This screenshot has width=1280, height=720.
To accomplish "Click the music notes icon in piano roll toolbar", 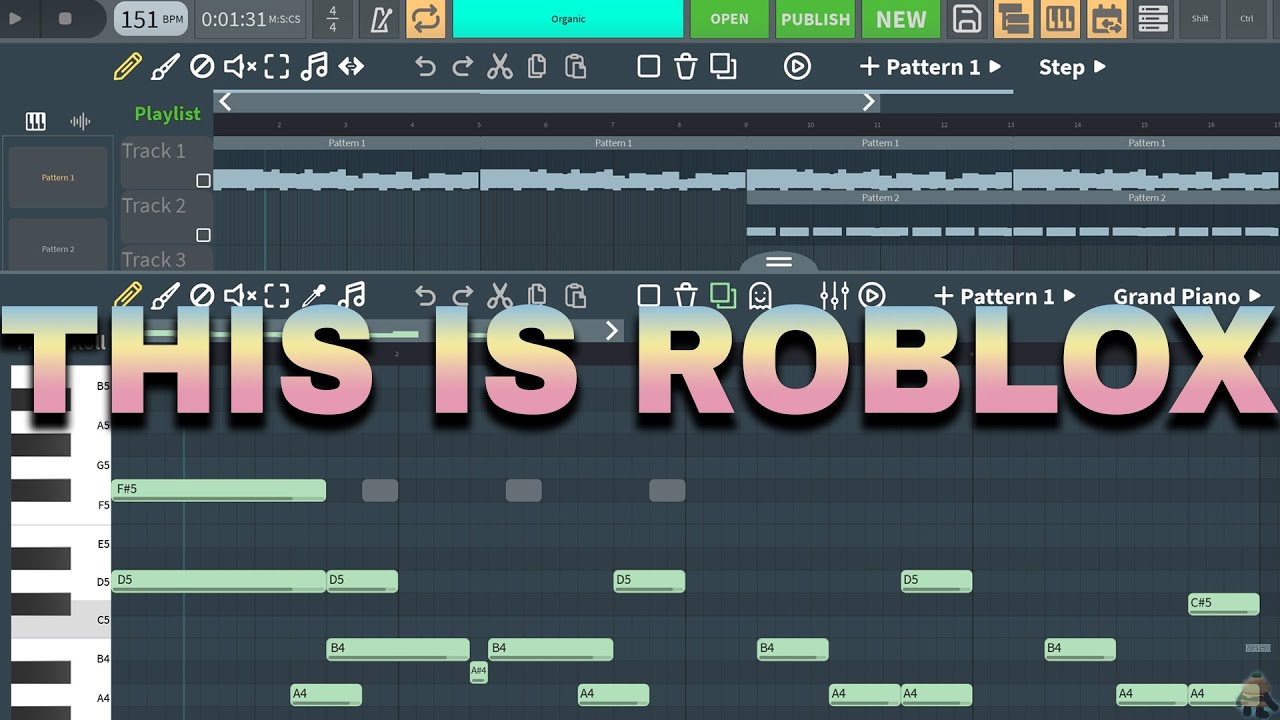I will pyautogui.click(x=351, y=296).
